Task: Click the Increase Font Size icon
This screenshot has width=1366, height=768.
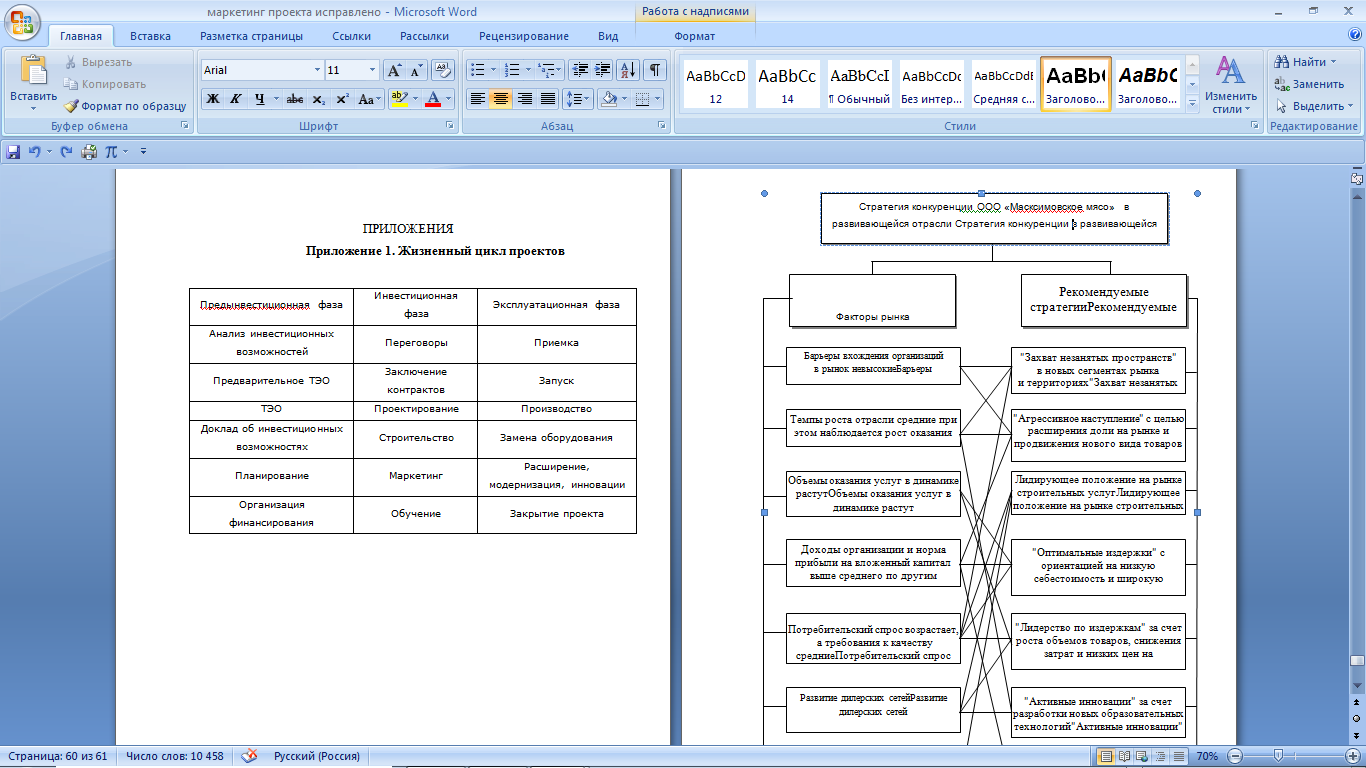Action: pyautogui.click(x=394, y=70)
